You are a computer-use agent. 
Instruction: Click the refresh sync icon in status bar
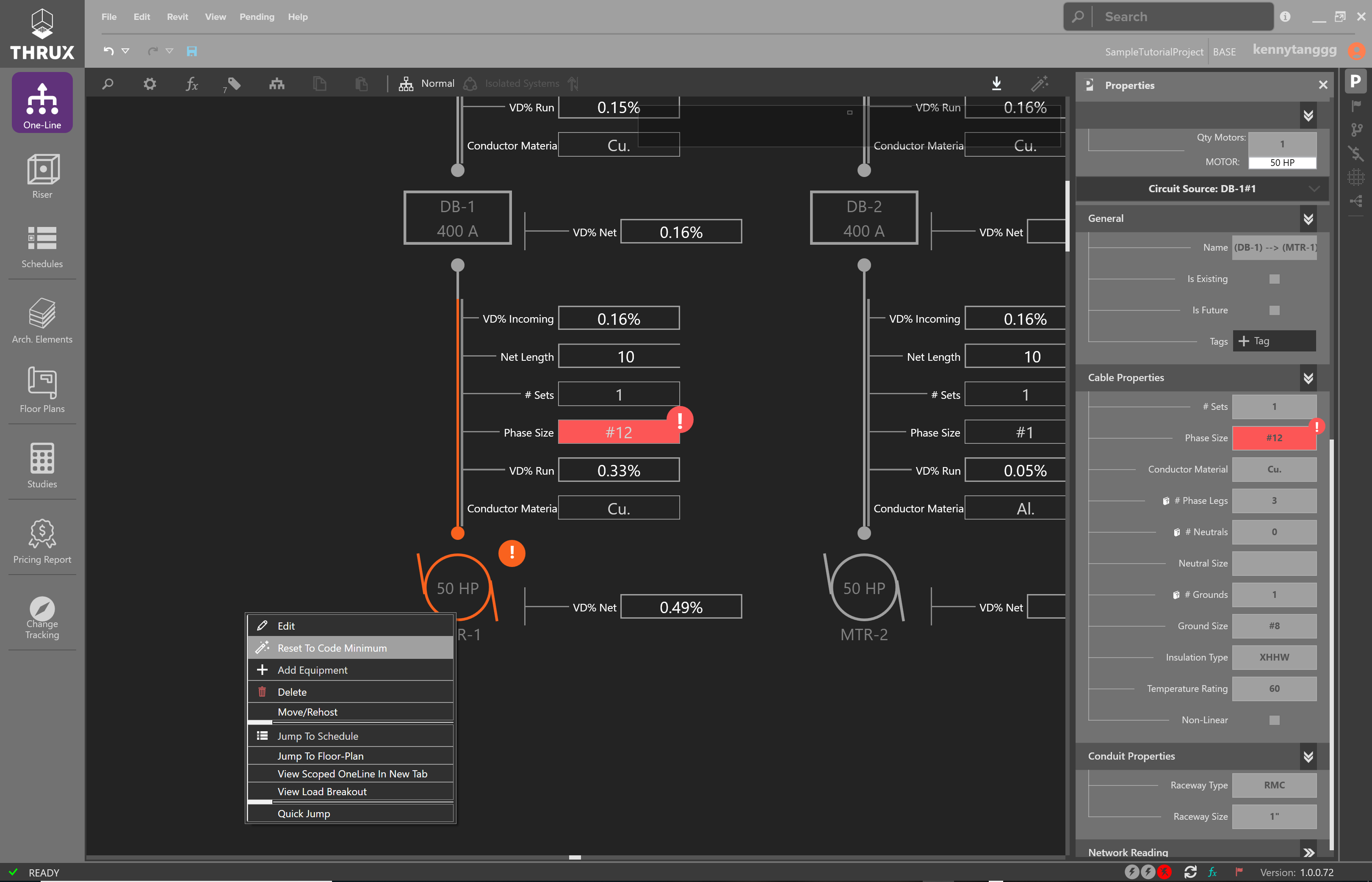[x=1190, y=872]
